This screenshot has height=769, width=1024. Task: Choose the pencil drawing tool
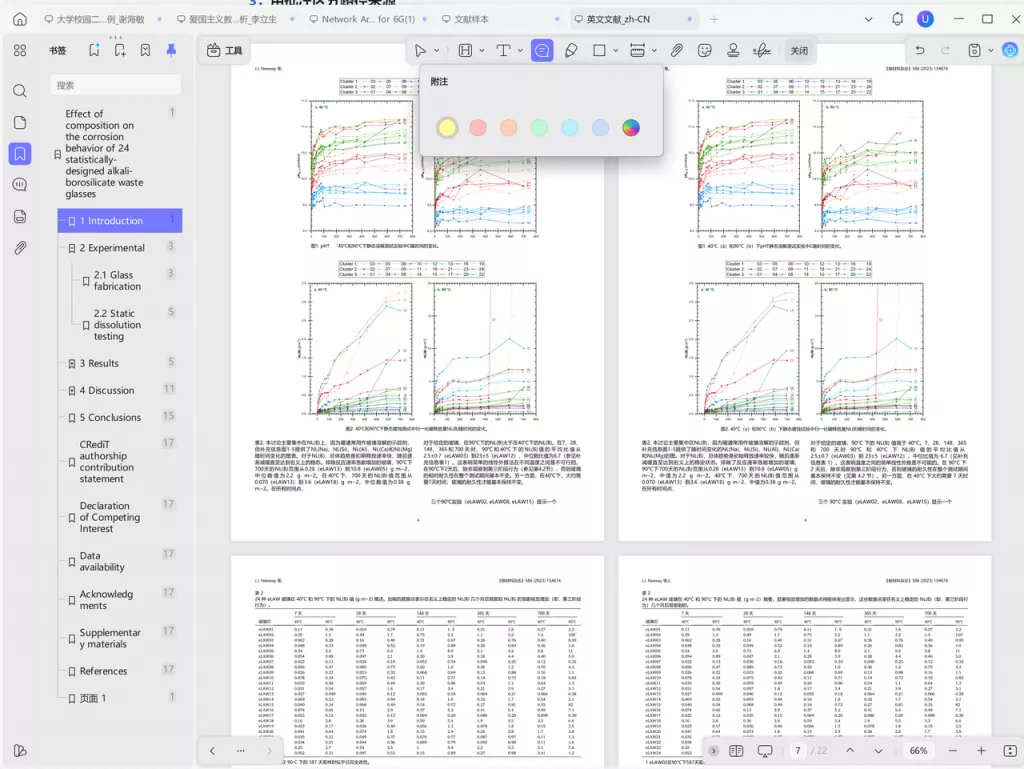click(571, 50)
